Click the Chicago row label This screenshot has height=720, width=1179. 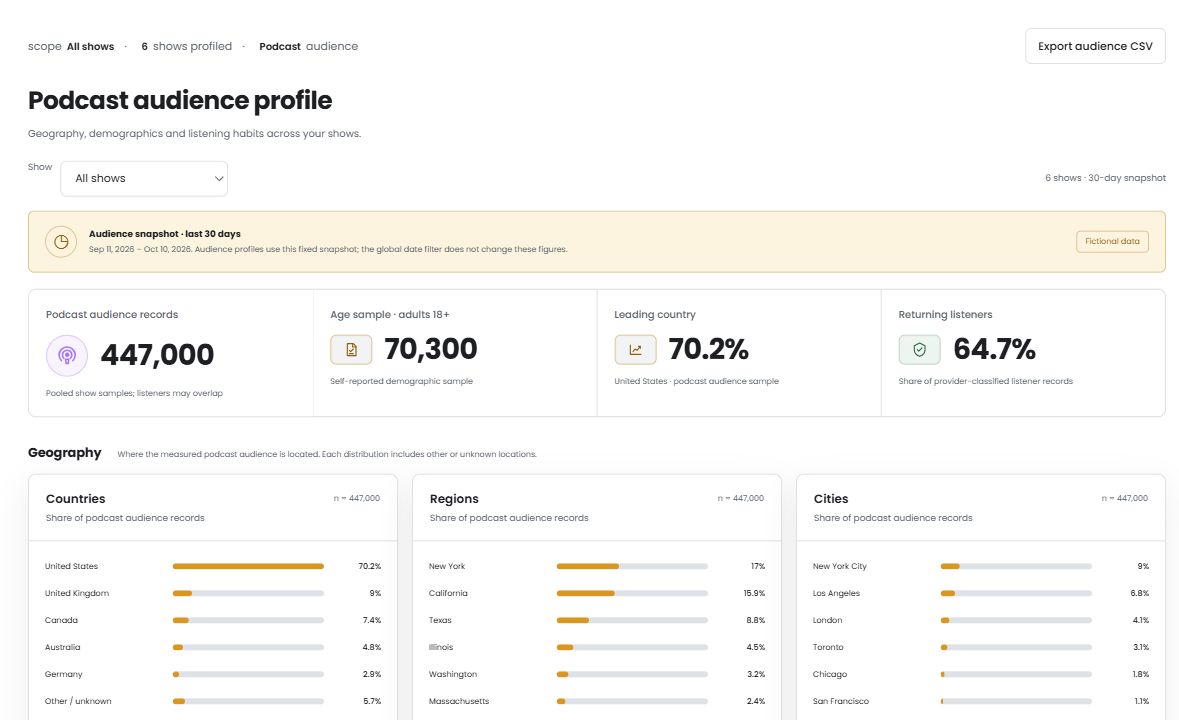[829, 674]
